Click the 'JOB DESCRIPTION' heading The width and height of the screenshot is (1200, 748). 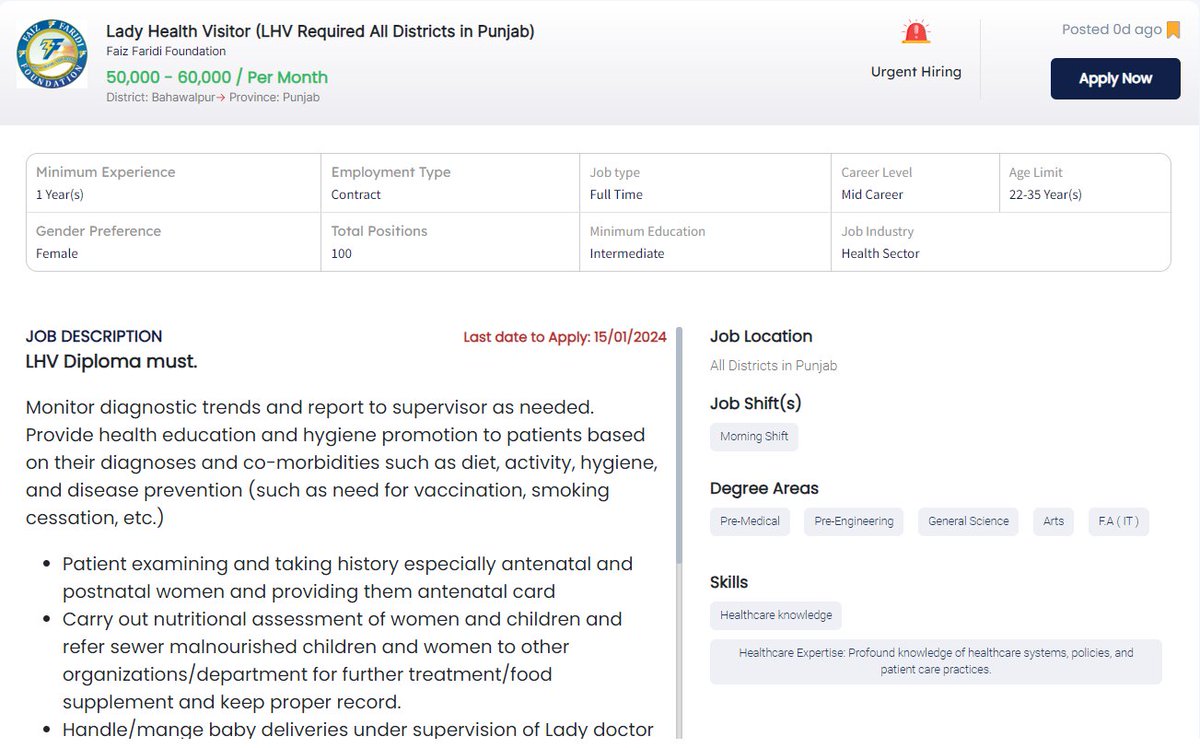pos(94,337)
